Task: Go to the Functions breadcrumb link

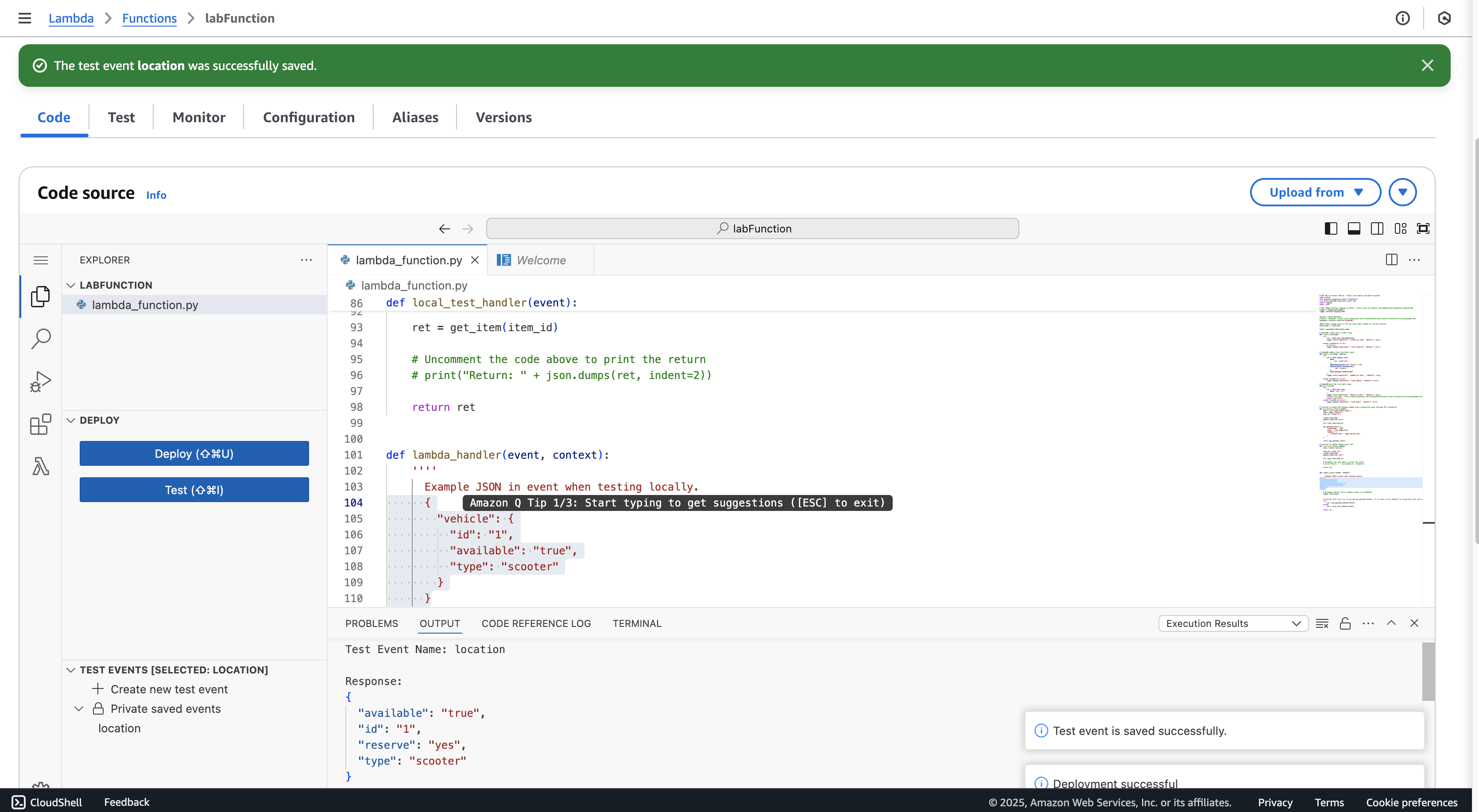Action: click(149, 19)
